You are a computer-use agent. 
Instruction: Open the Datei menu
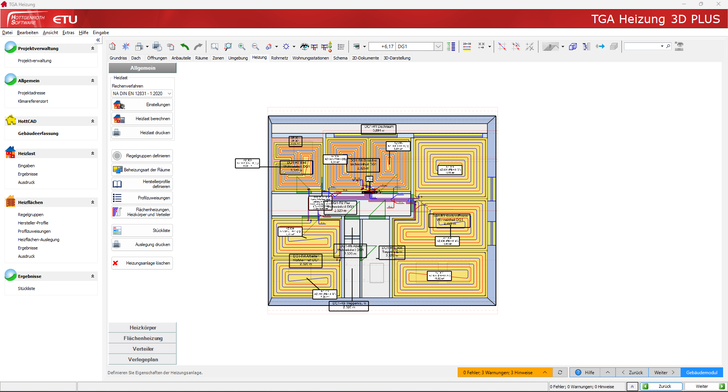click(7, 33)
